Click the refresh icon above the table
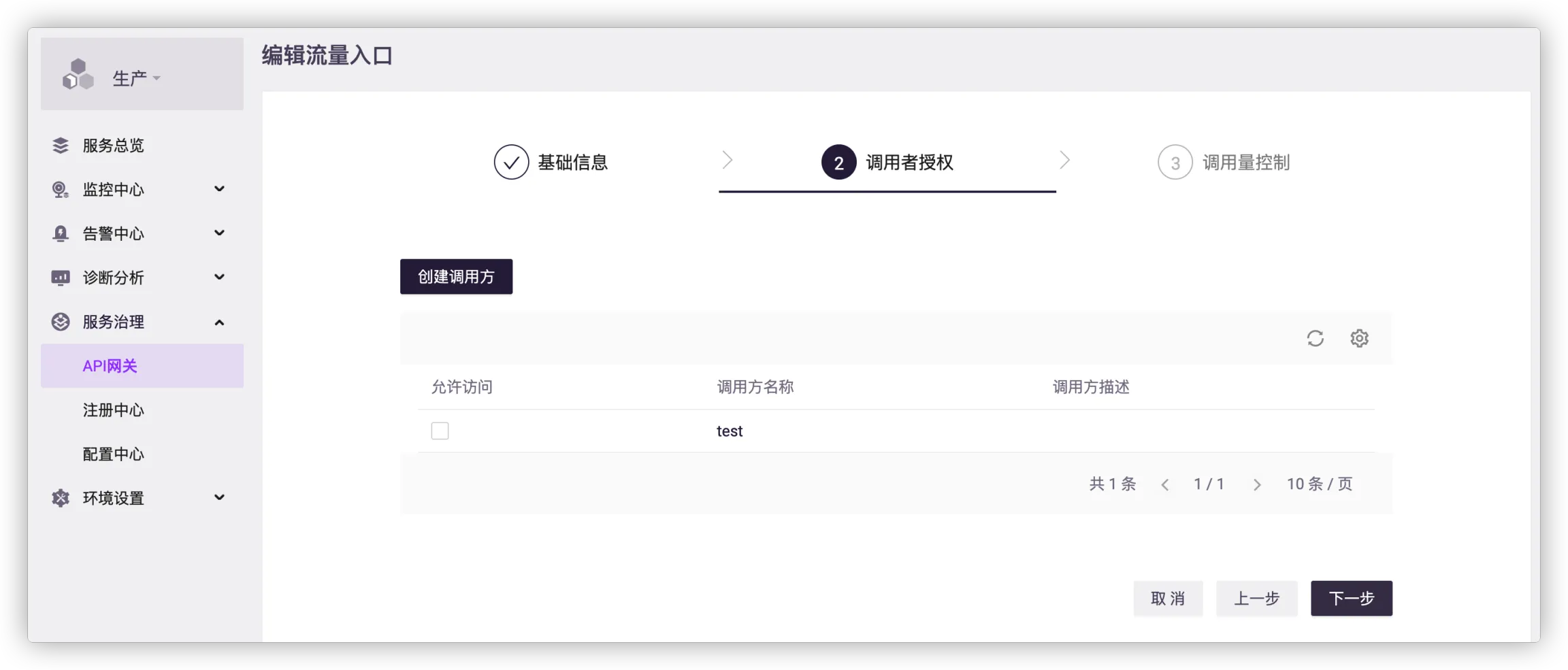 pos(1315,338)
